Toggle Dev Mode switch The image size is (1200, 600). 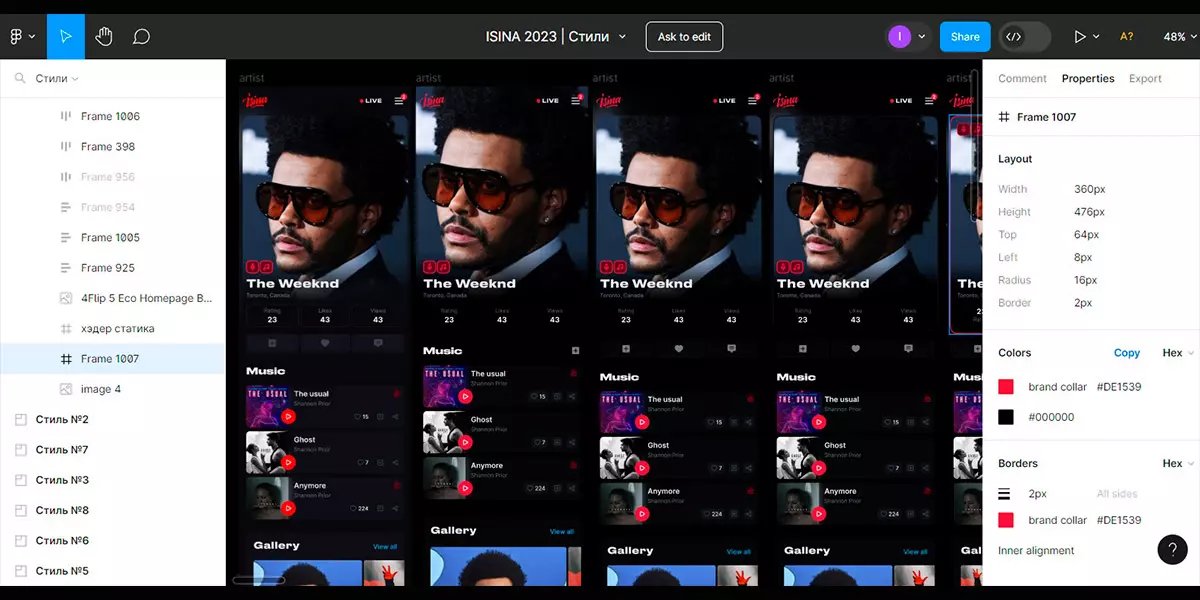point(1024,37)
